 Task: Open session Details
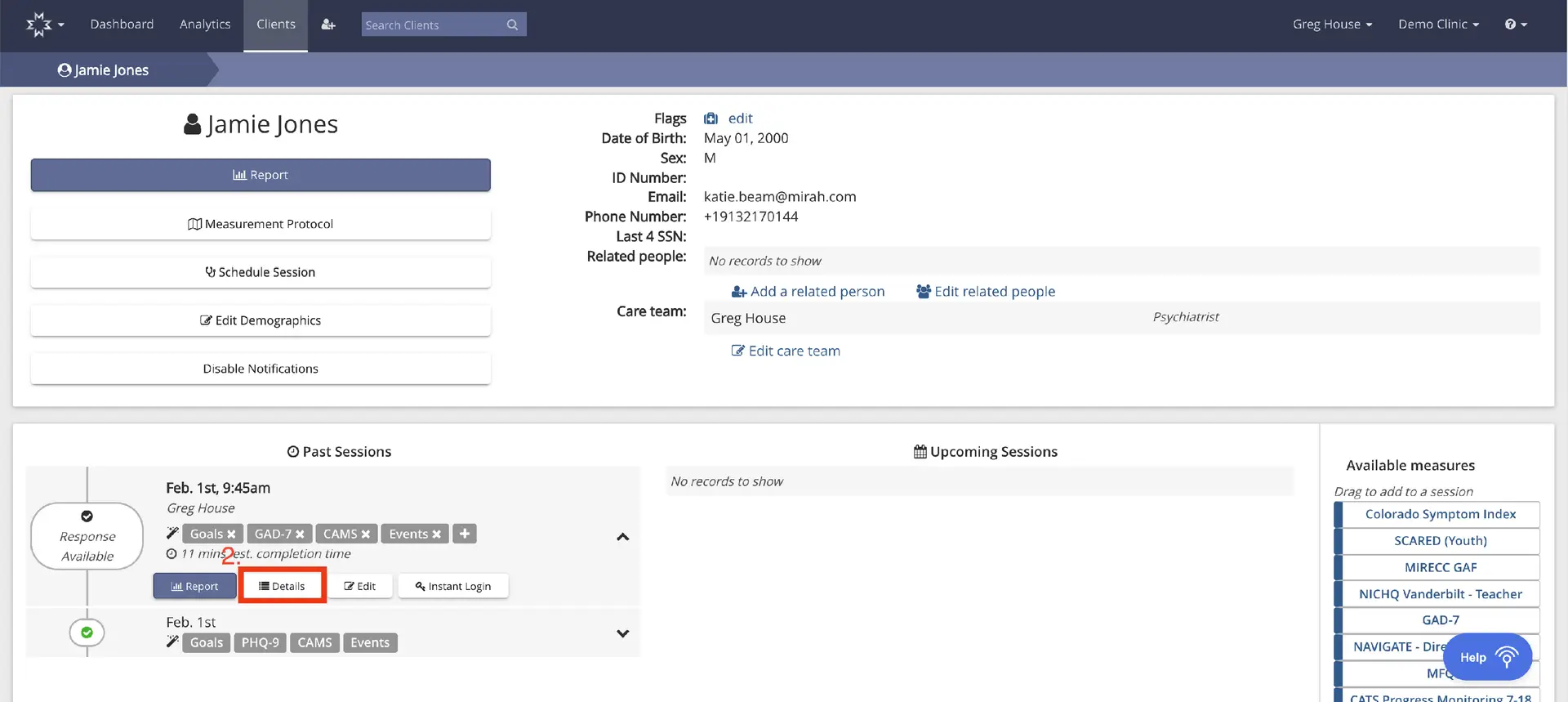point(282,586)
